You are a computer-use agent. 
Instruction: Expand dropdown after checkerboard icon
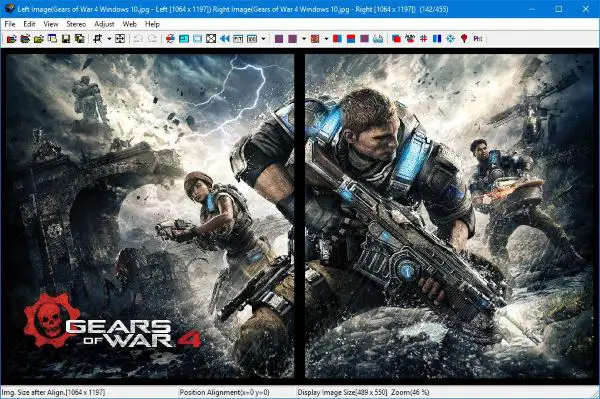tap(326, 39)
